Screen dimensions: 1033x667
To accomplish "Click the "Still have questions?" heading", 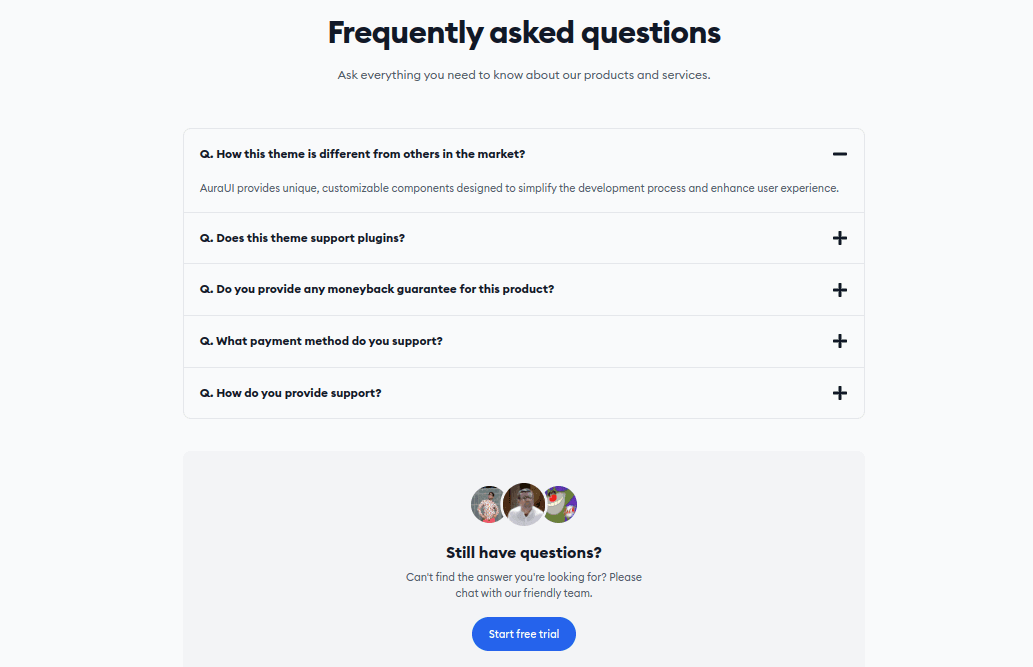I will pos(524,552).
